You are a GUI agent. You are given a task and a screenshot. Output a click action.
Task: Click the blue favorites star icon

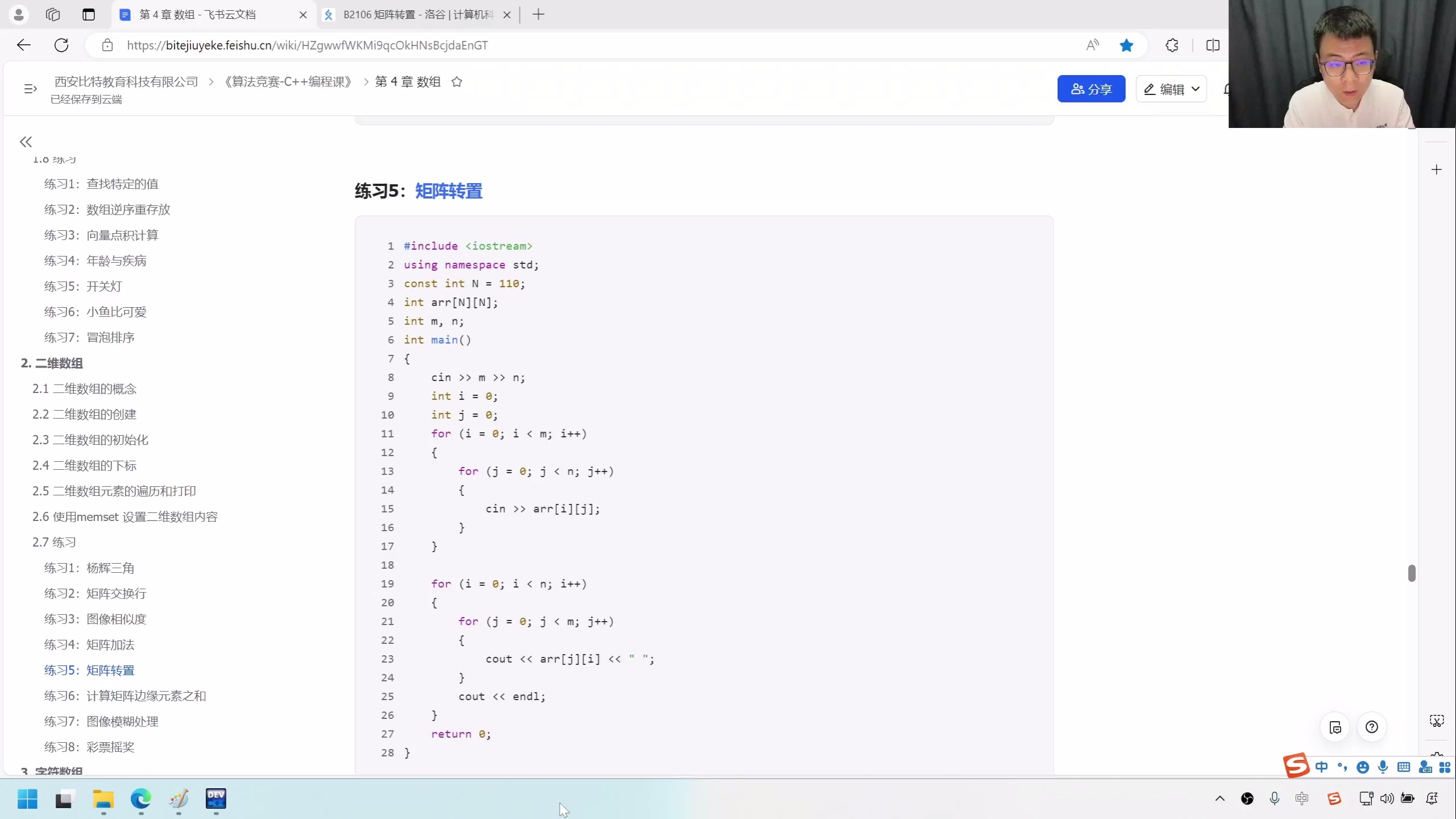coord(1126,45)
